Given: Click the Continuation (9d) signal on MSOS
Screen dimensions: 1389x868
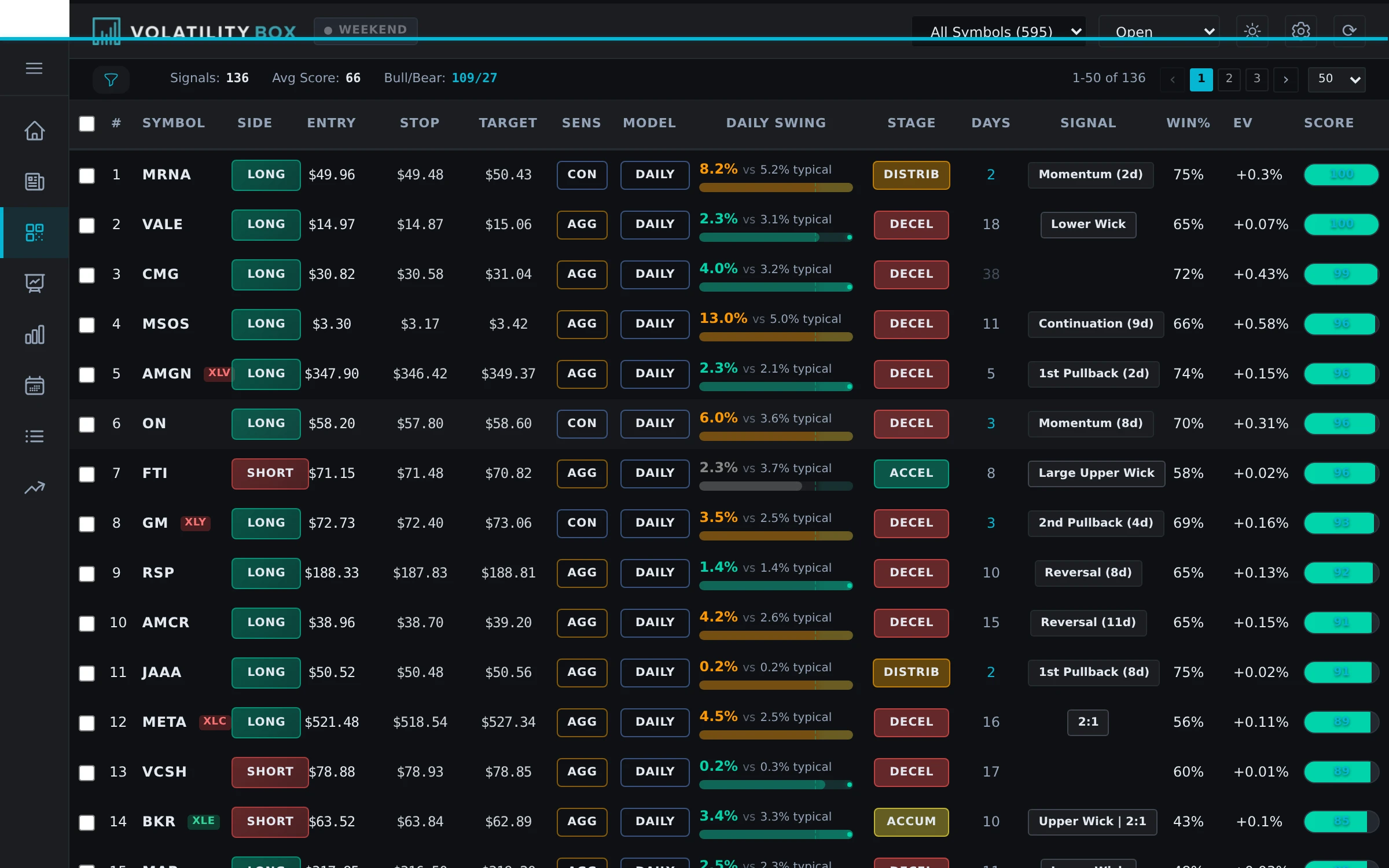Looking at the screenshot, I should [x=1096, y=324].
